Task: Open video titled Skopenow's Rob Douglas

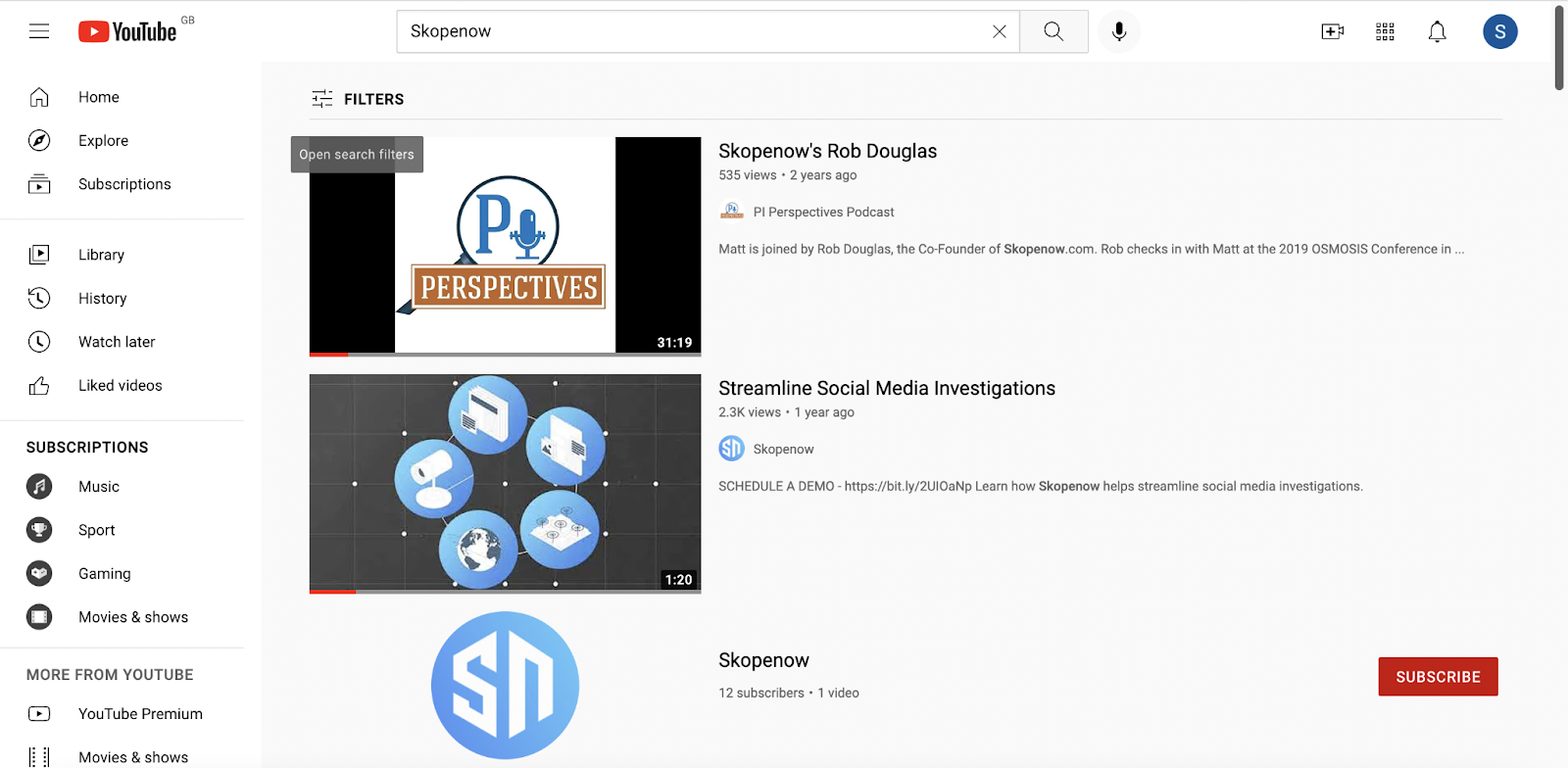Action: tap(827, 151)
